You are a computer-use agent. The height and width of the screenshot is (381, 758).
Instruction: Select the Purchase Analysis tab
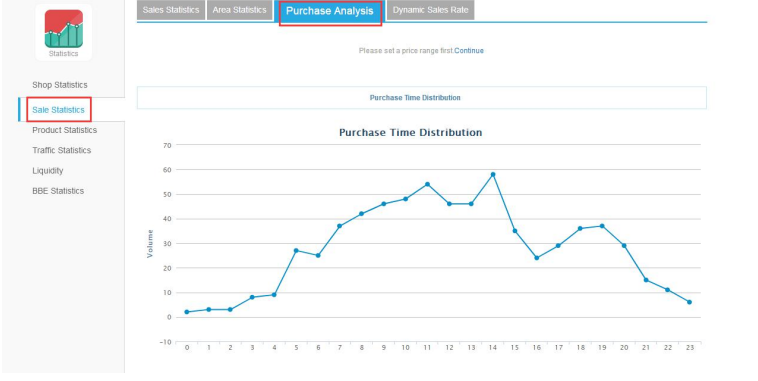(330, 11)
